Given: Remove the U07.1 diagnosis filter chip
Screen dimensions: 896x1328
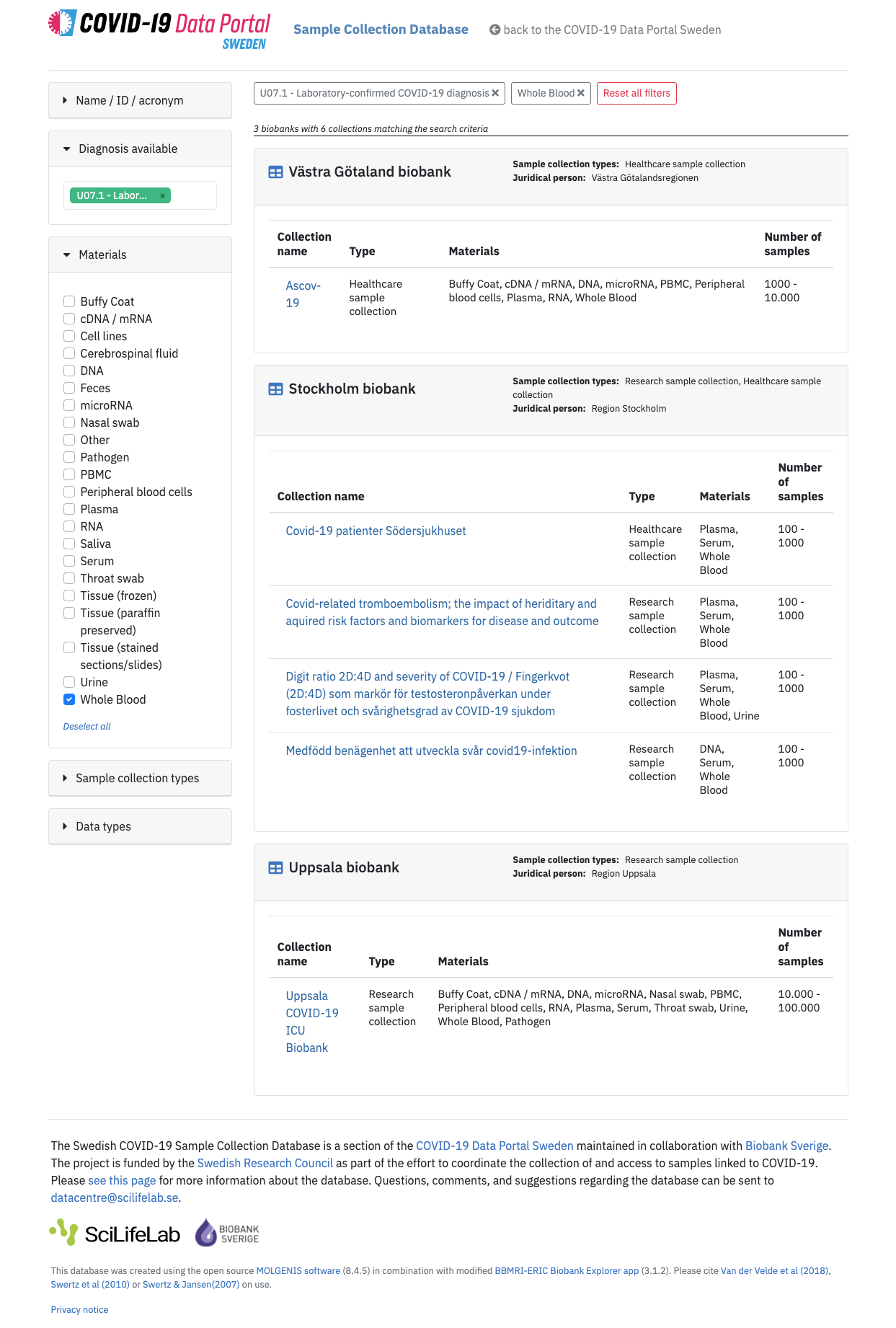Looking at the screenshot, I should coord(495,93).
